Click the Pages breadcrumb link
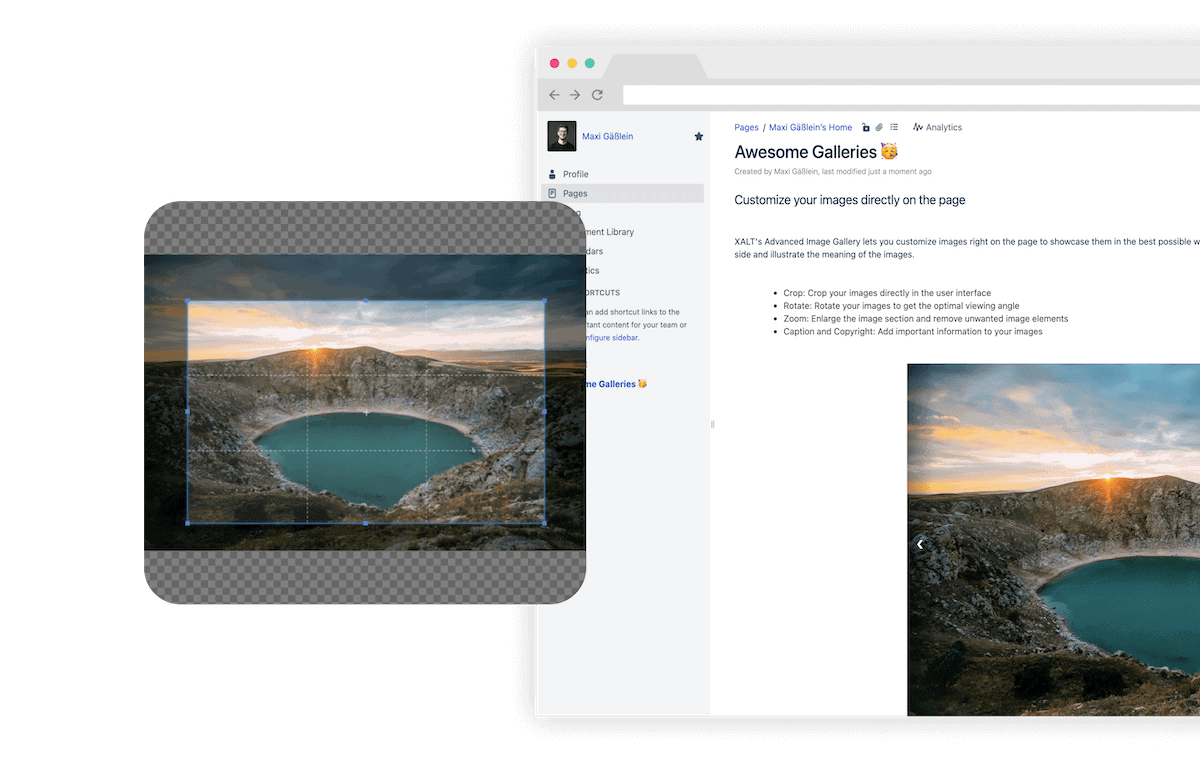The image size is (1200, 764). pos(746,127)
